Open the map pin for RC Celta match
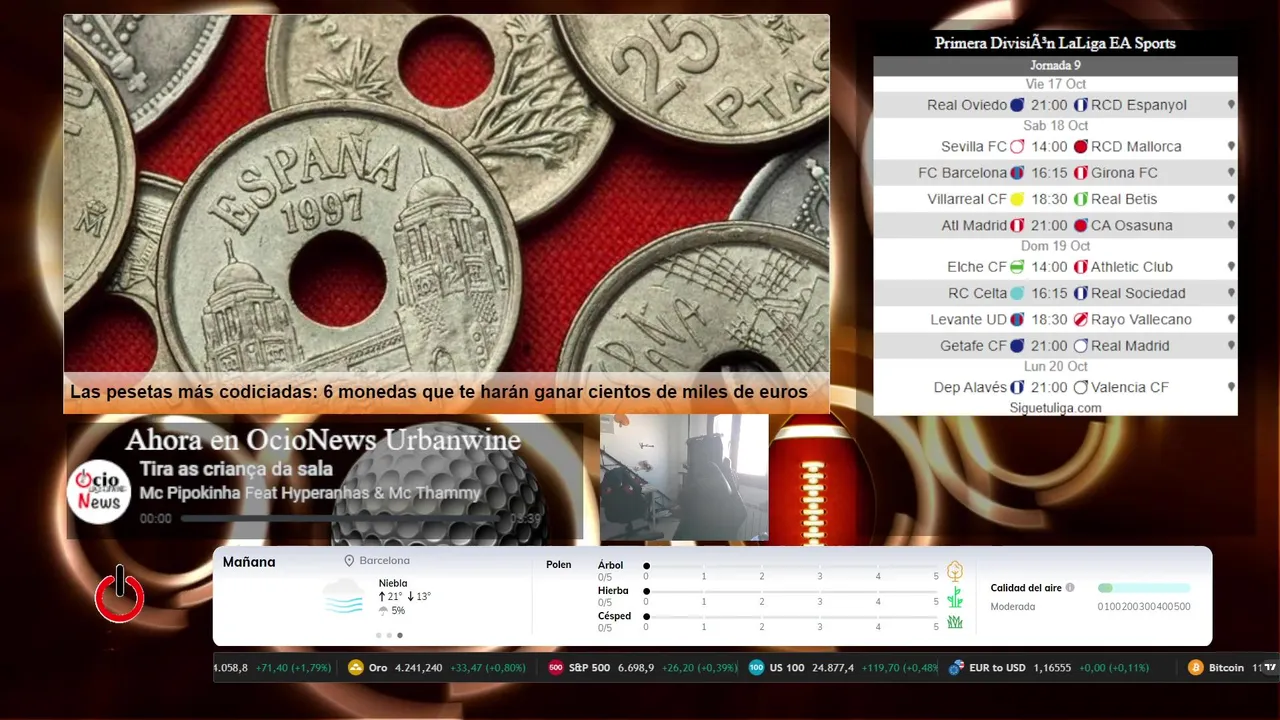This screenshot has width=1280, height=720. point(1231,293)
